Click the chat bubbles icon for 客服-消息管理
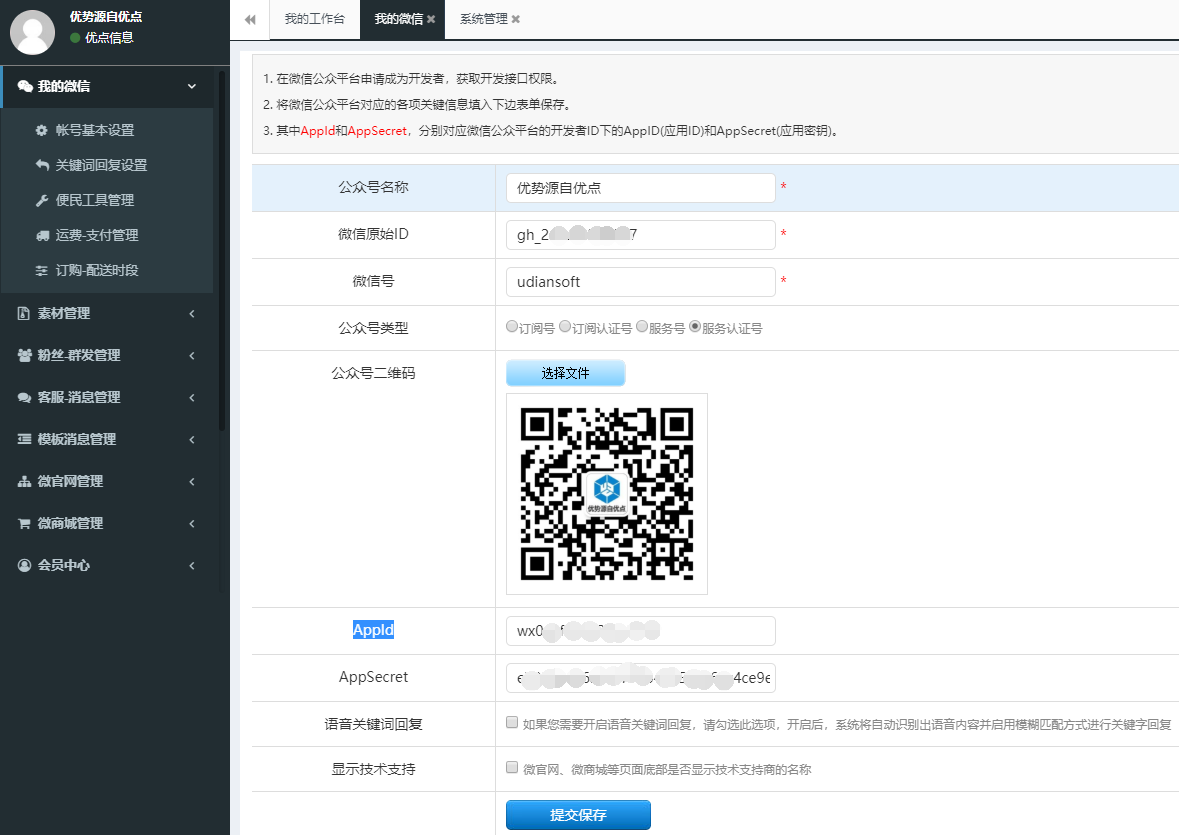The image size is (1179, 835). click(25, 398)
